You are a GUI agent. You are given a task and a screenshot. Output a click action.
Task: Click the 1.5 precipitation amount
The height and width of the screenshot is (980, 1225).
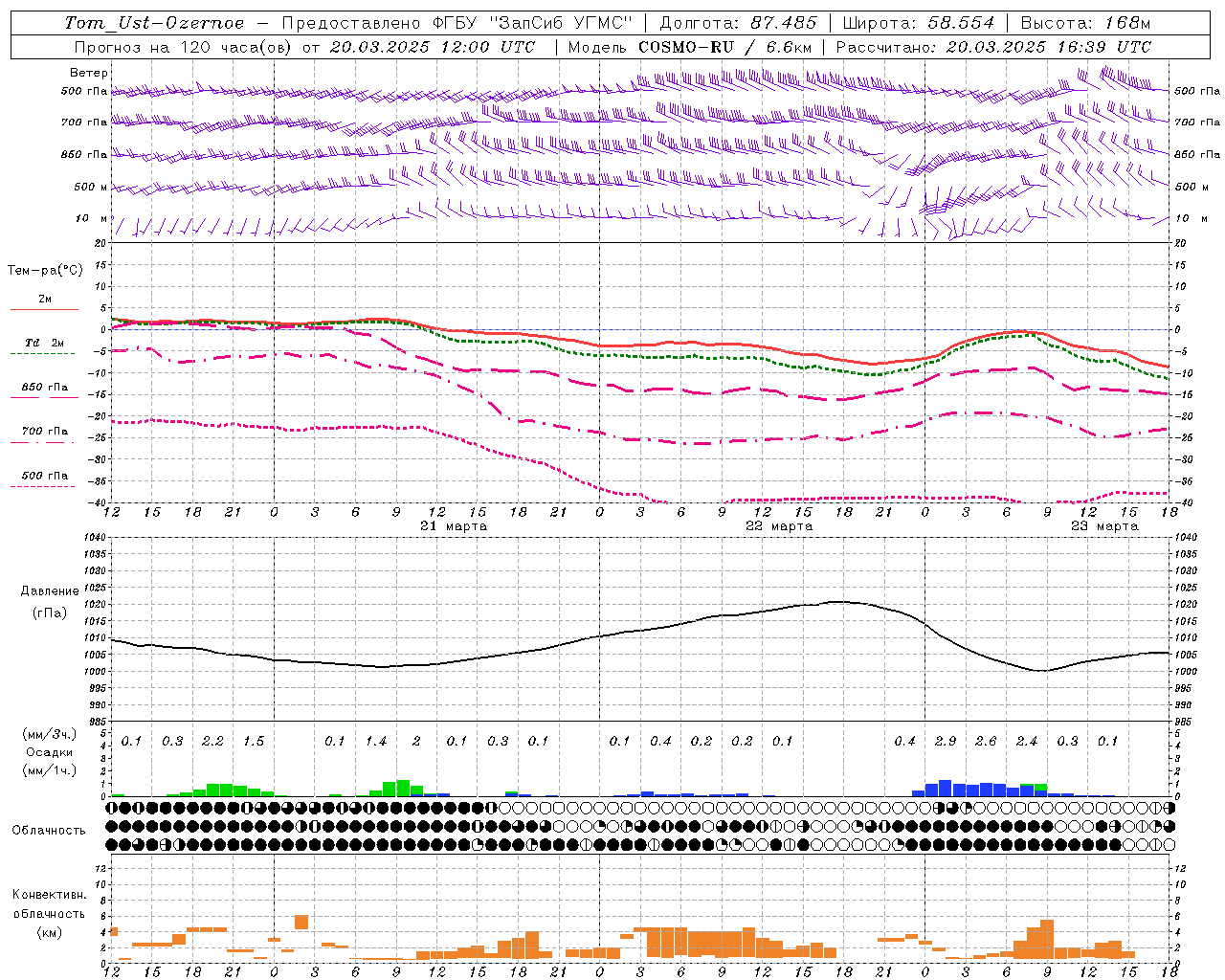pos(254,741)
